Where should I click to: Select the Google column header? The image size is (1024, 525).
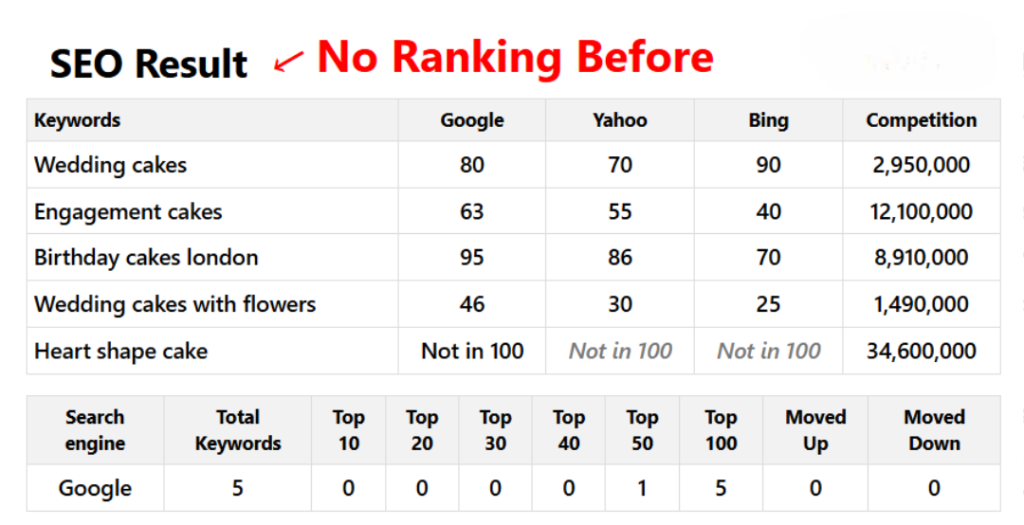(x=472, y=120)
